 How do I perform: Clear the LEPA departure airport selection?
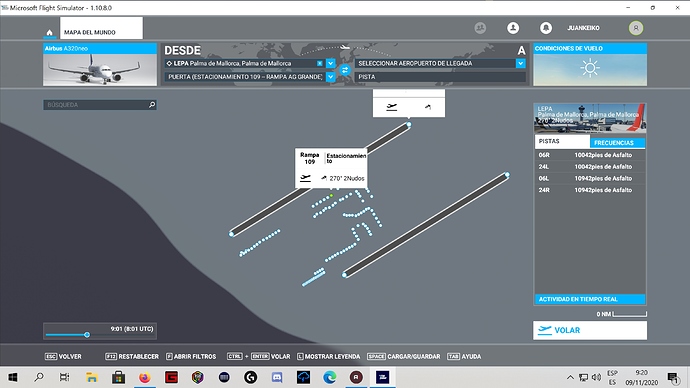pyautogui.click(x=320, y=63)
